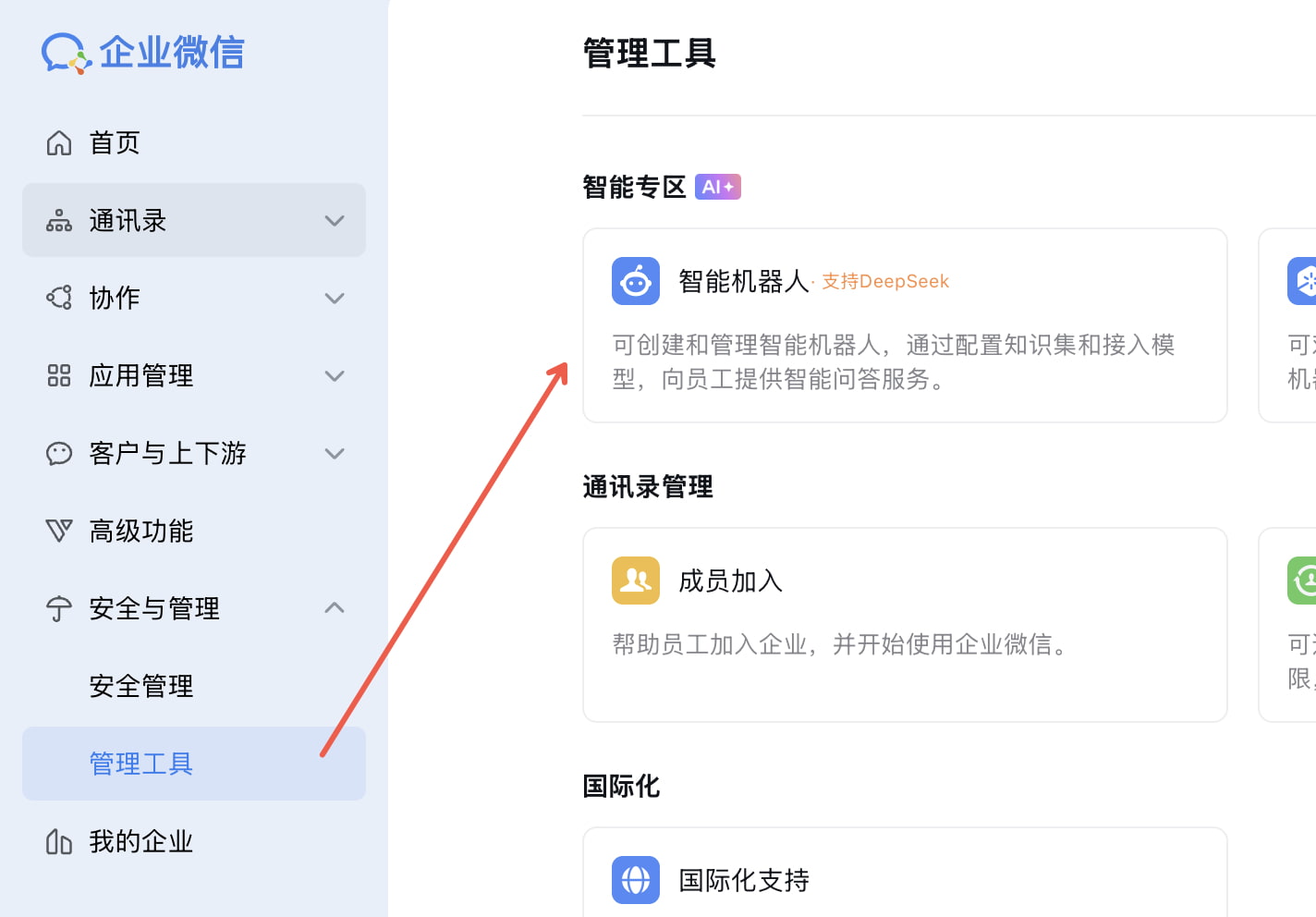Expand the 应用管理 dropdown chevron
Image resolution: width=1316 pixels, height=917 pixels.
(335, 376)
